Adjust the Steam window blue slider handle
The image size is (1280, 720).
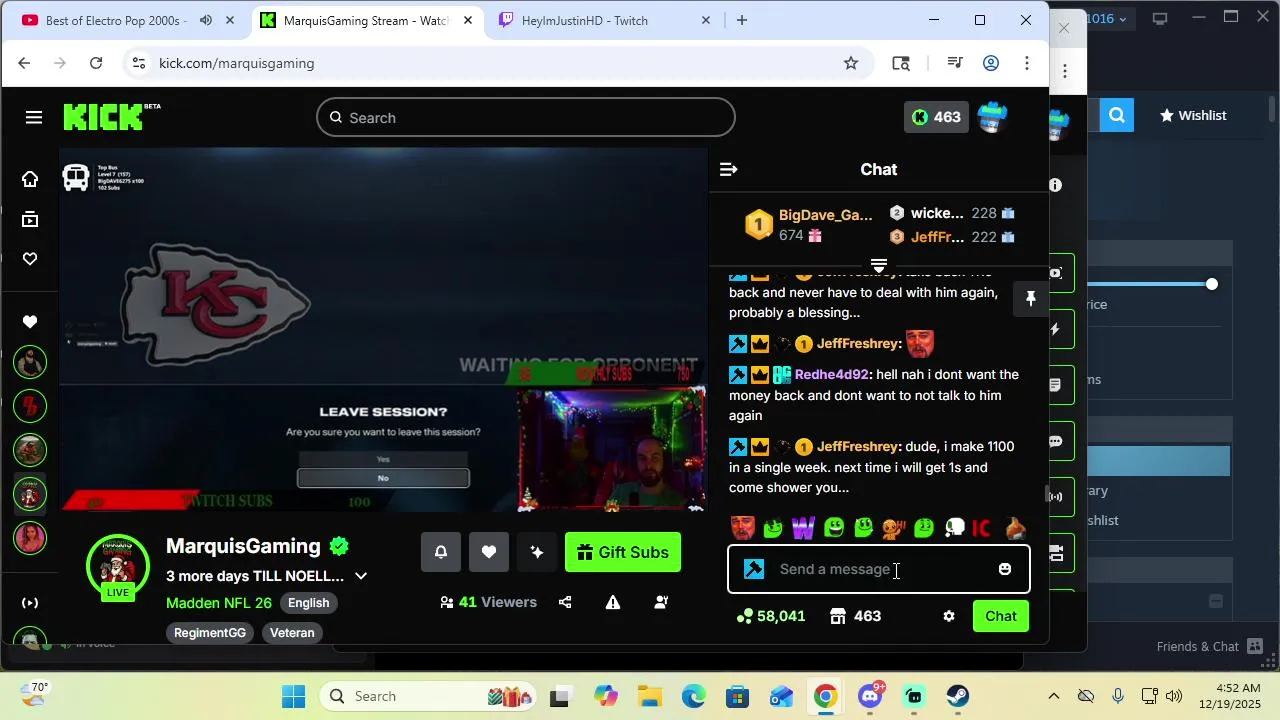(x=1212, y=284)
